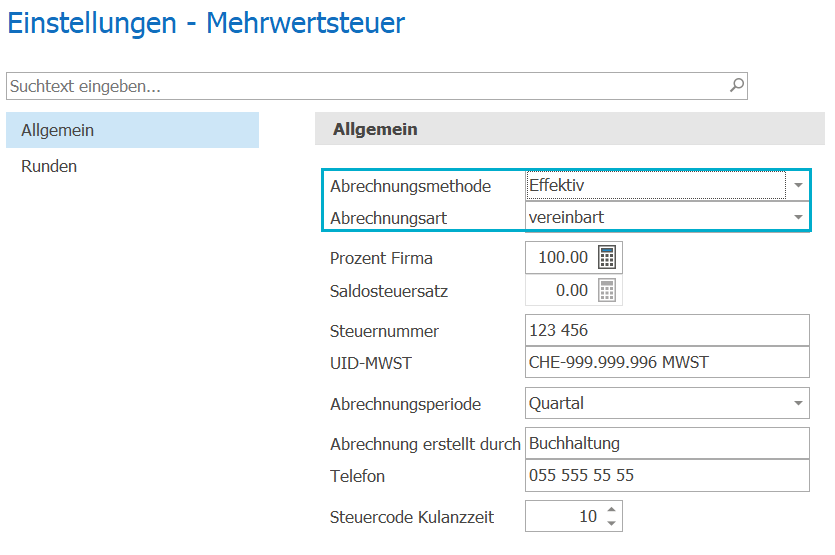The height and width of the screenshot is (555, 835).
Task: Open the Abrechnungsmethode dropdown arrow
Action: [x=798, y=185]
